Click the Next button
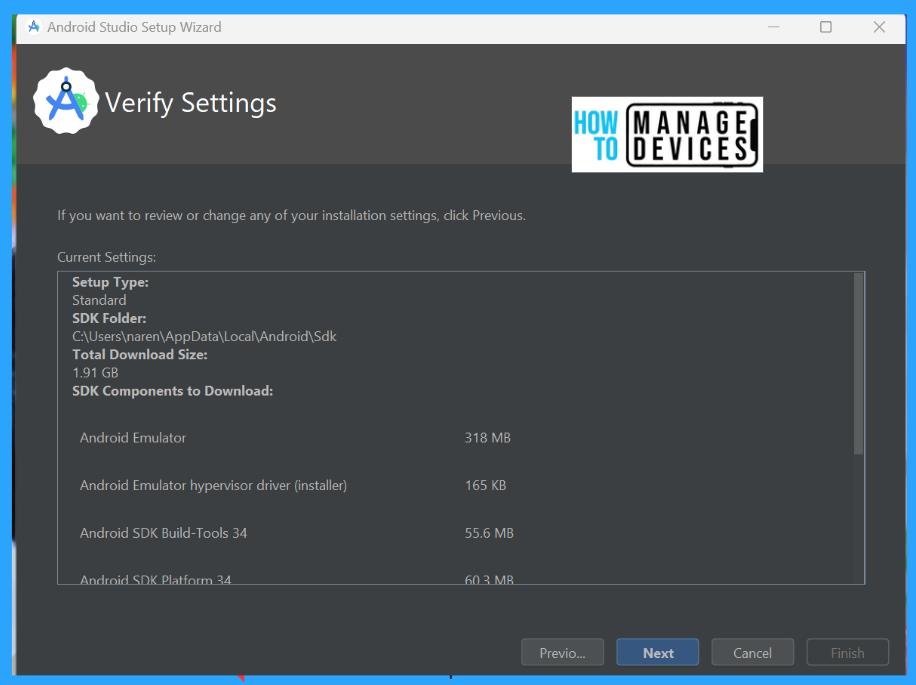The width and height of the screenshot is (916, 685). coord(657,652)
